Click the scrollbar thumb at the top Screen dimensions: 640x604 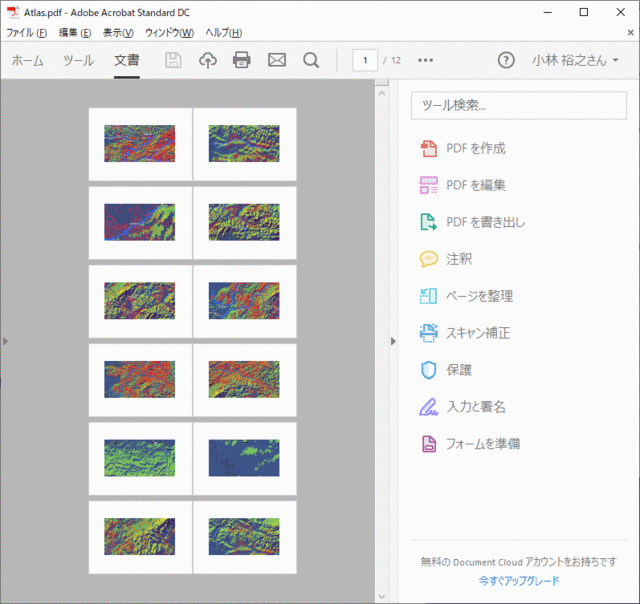(x=382, y=82)
